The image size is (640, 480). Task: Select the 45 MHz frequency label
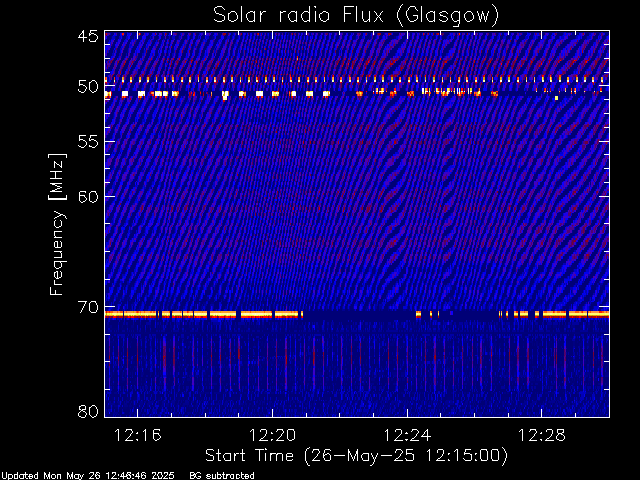click(x=88, y=36)
